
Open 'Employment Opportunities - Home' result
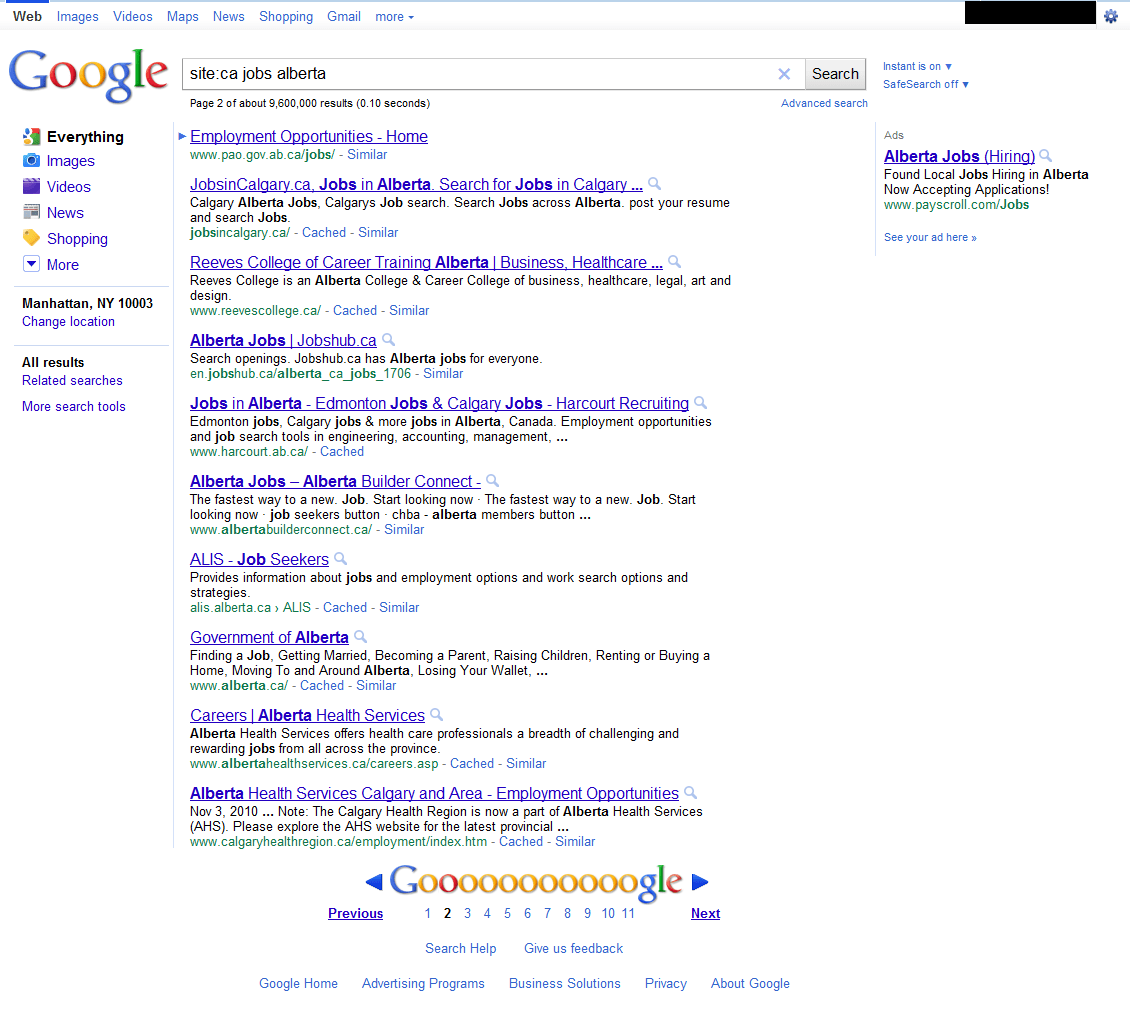click(x=309, y=136)
